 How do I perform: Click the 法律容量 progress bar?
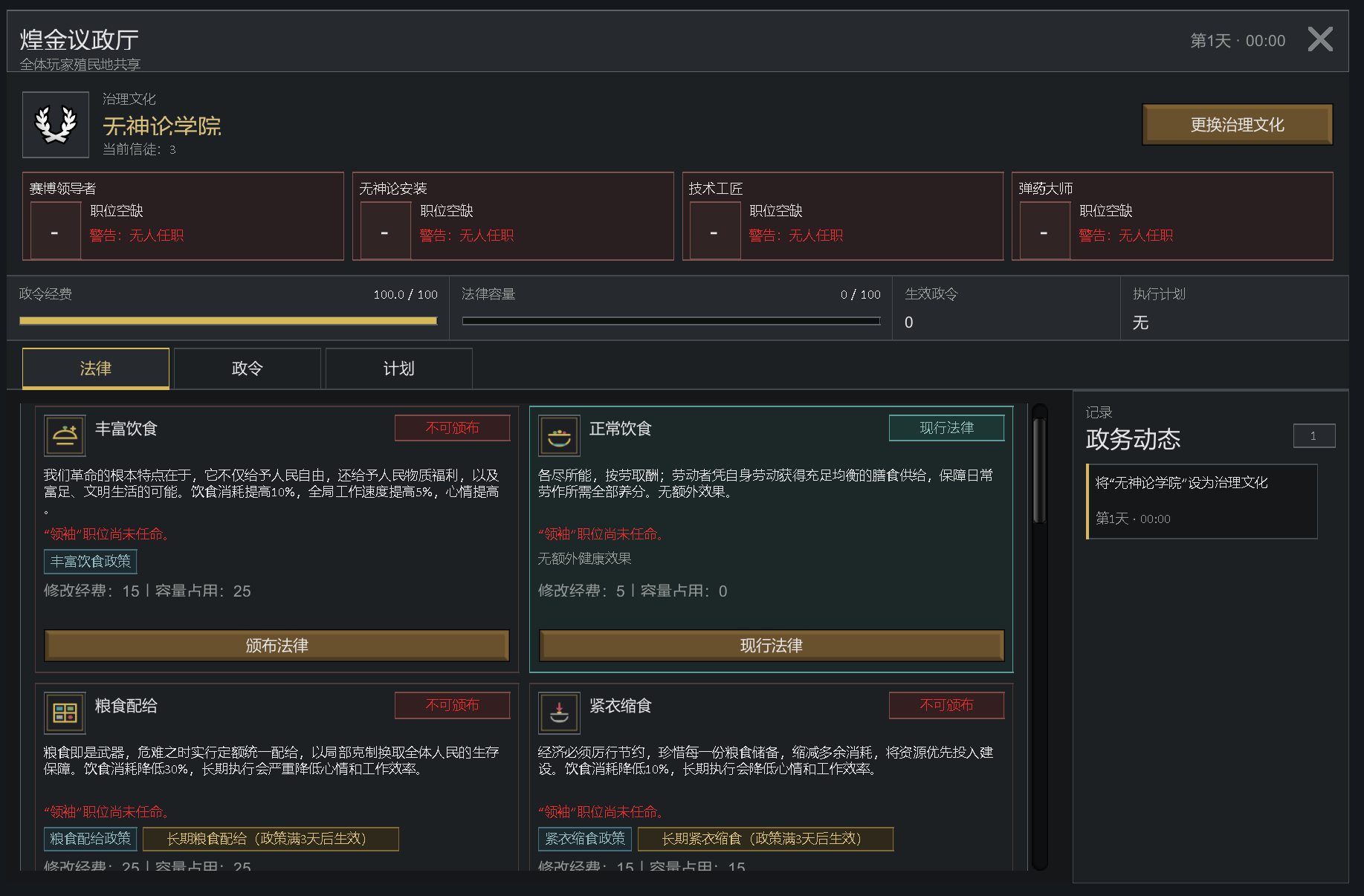pos(671,321)
